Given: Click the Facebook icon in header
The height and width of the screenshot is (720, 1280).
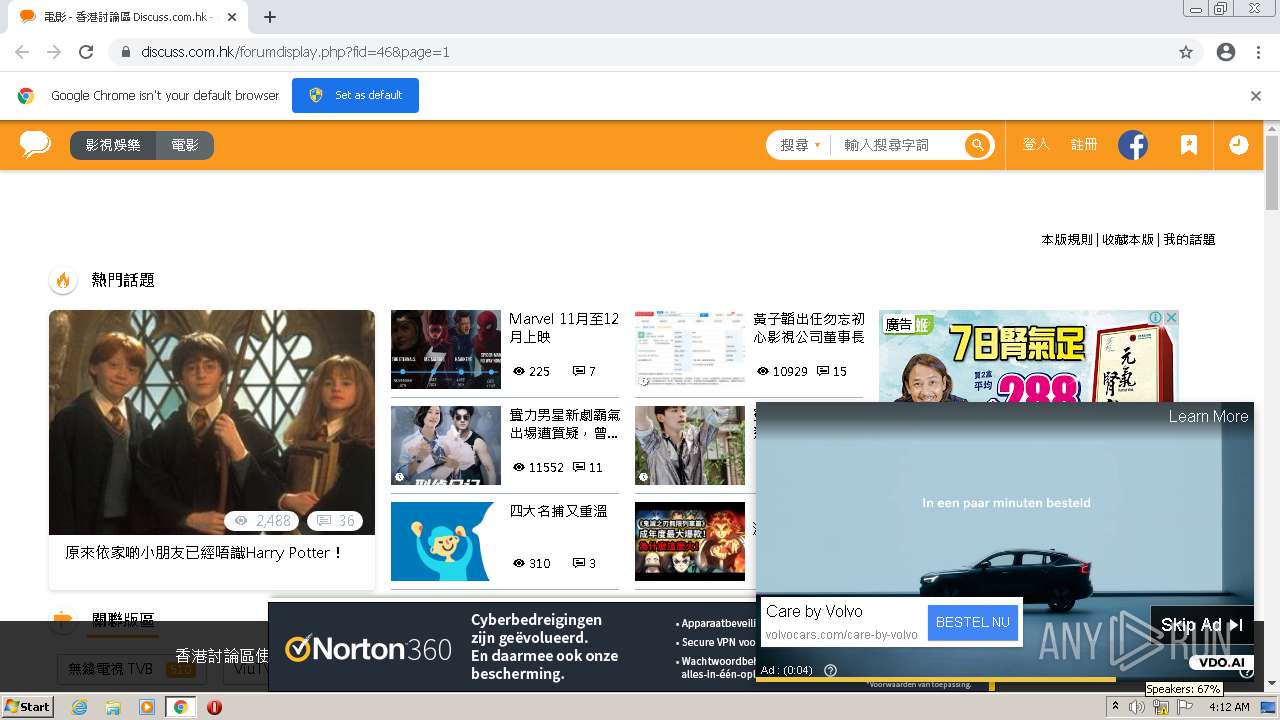Looking at the screenshot, I should click(1133, 145).
